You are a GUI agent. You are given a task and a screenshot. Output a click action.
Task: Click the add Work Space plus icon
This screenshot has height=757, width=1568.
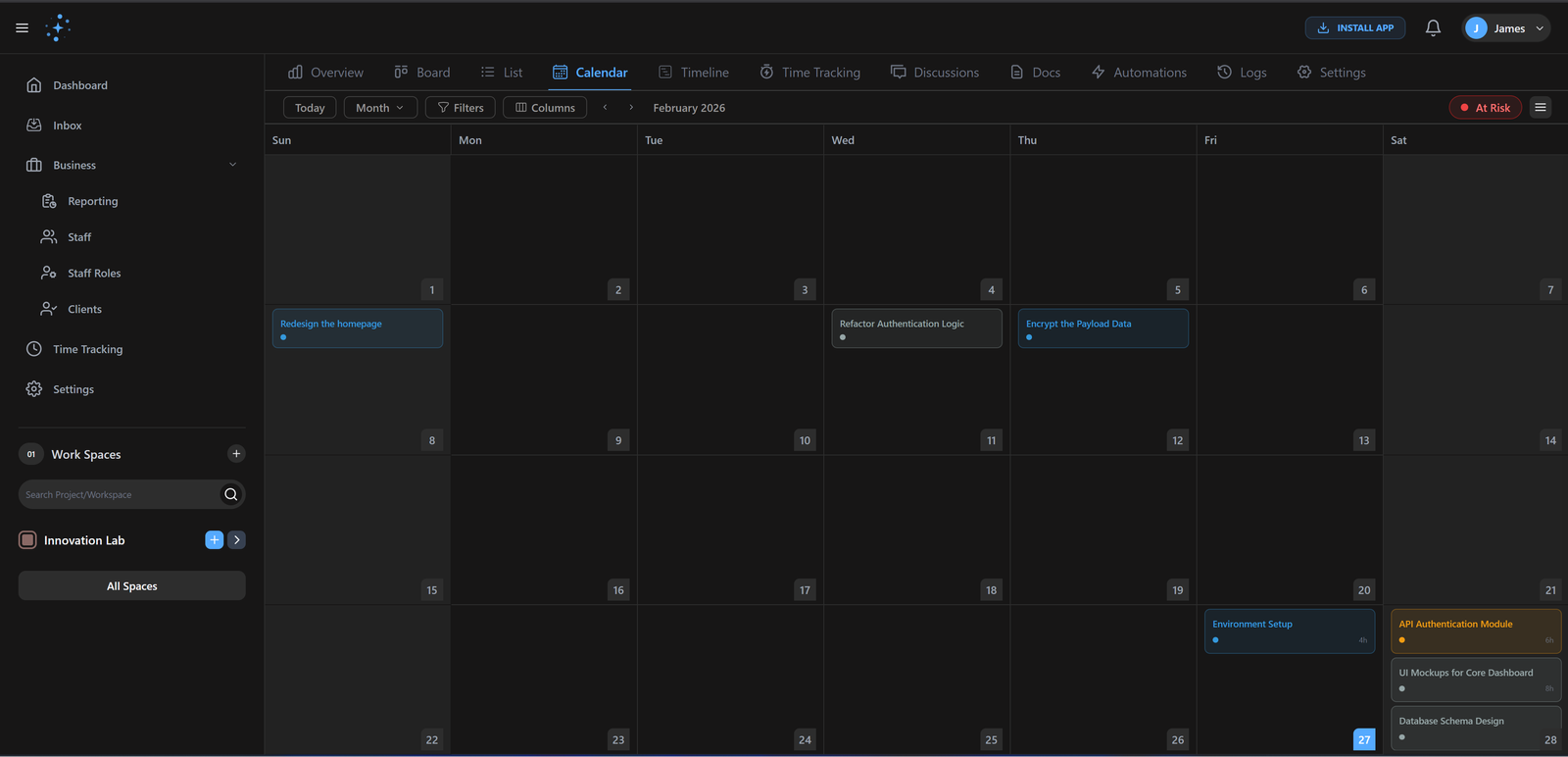pos(236,454)
